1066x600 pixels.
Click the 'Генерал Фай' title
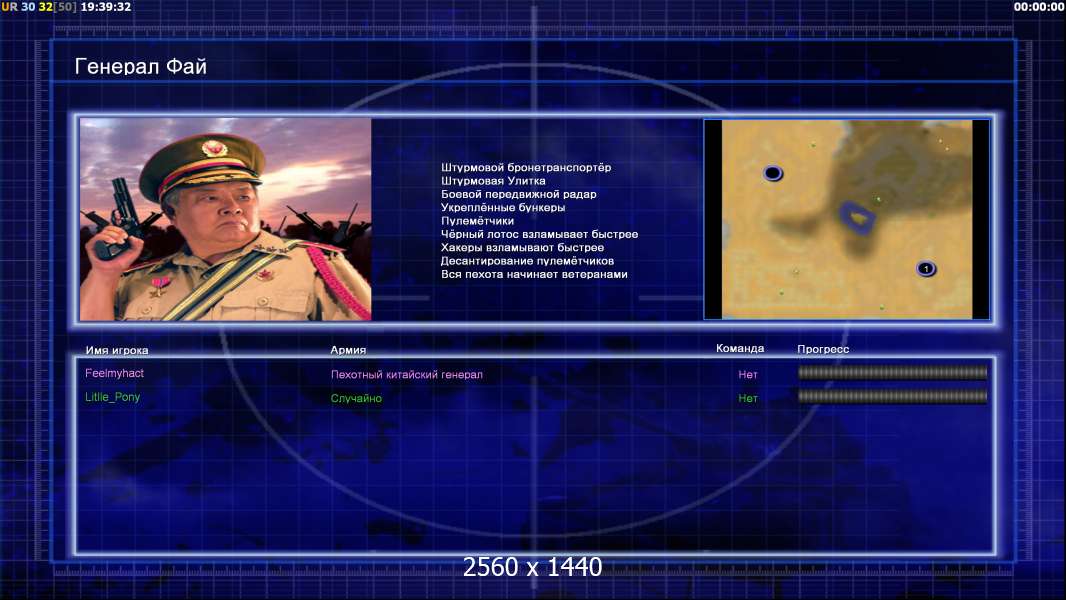(141, 67)
